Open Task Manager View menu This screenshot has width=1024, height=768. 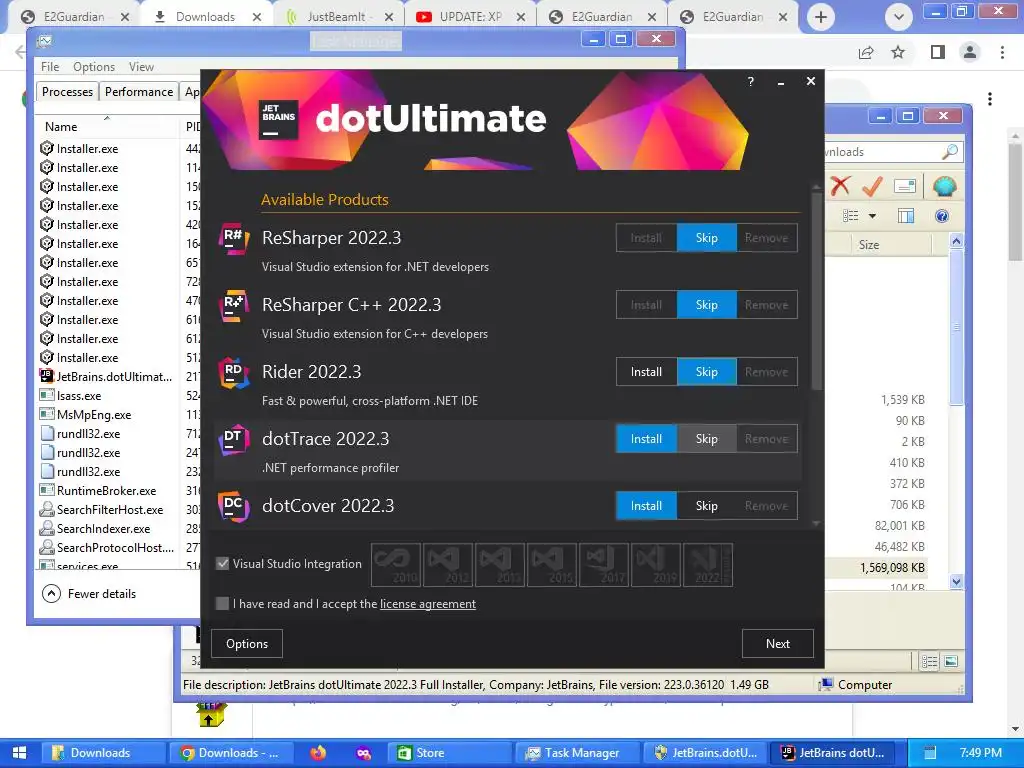pos(141,67)
